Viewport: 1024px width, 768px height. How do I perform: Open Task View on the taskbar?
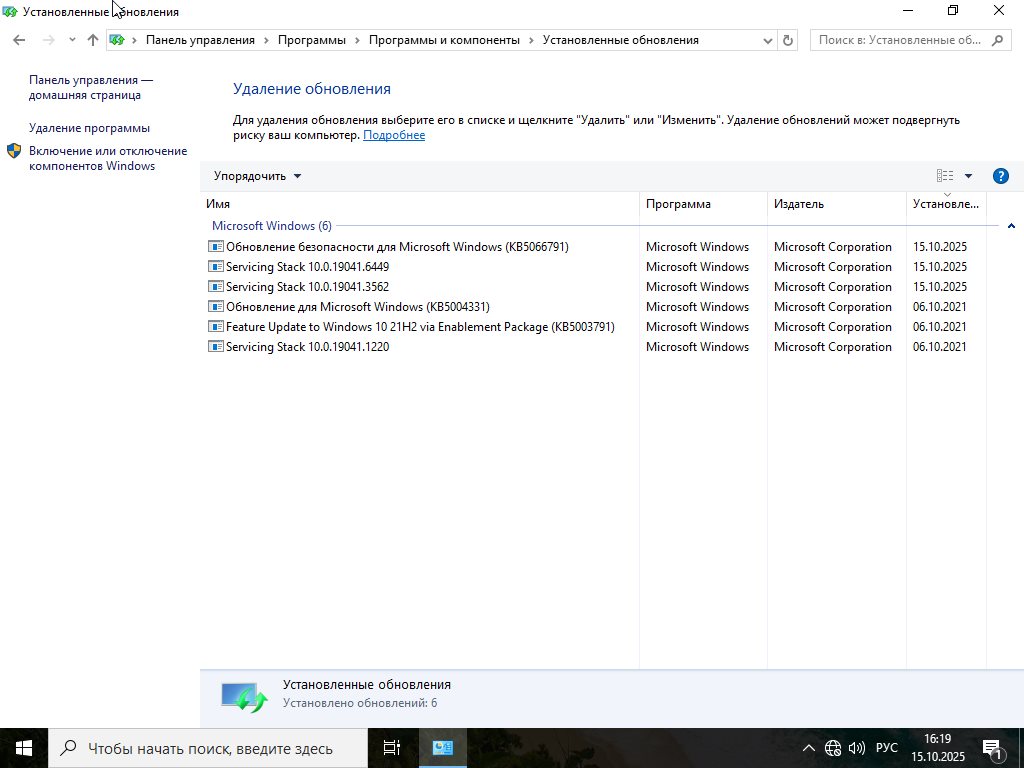391,748
